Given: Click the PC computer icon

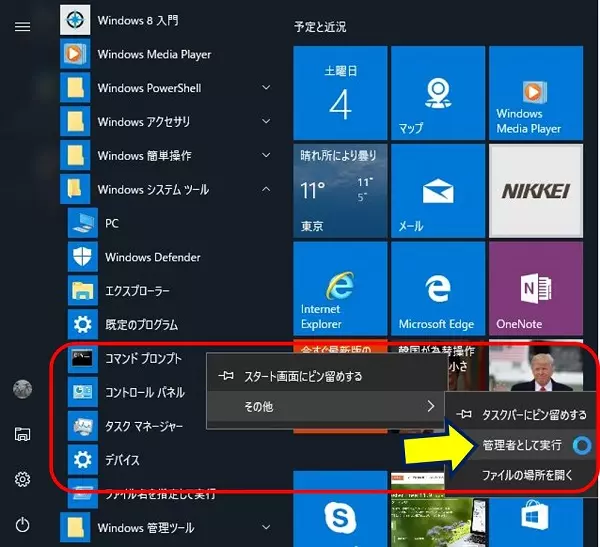Looking at the screenshot, I should coord(83,223).
